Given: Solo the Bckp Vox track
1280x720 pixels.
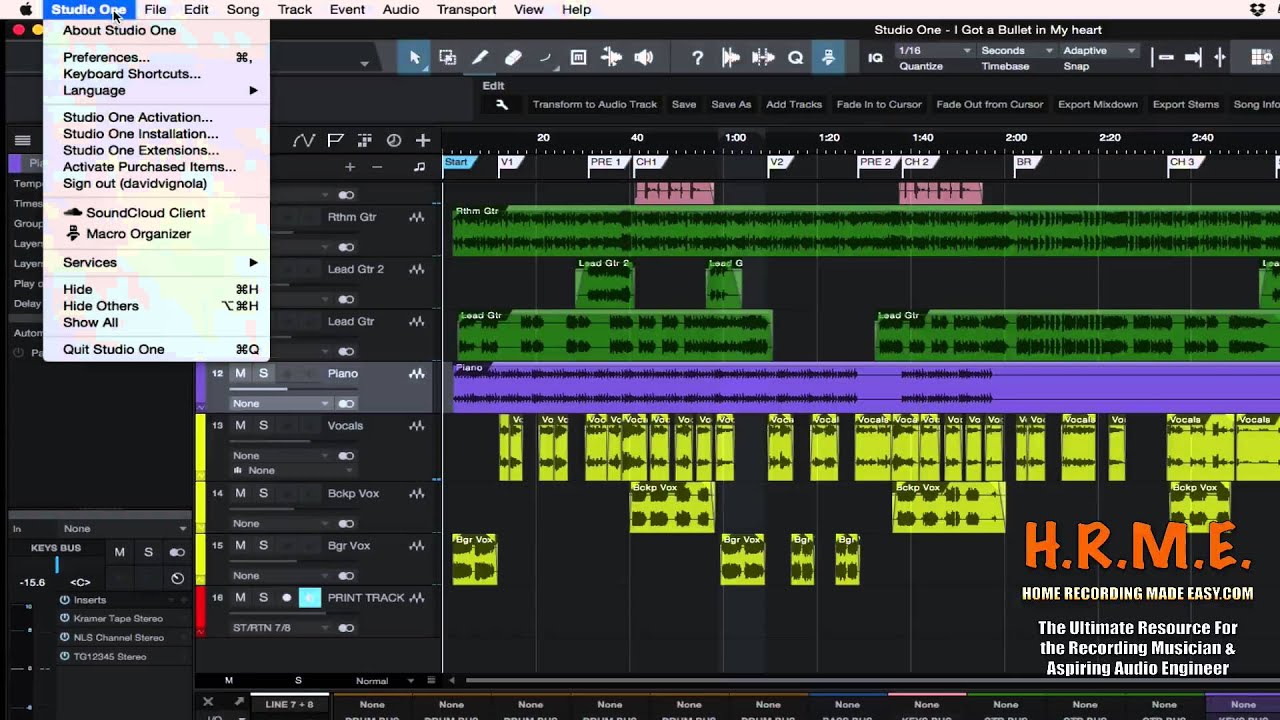Looking at the screenshot, I should click(x=263, y=493).
